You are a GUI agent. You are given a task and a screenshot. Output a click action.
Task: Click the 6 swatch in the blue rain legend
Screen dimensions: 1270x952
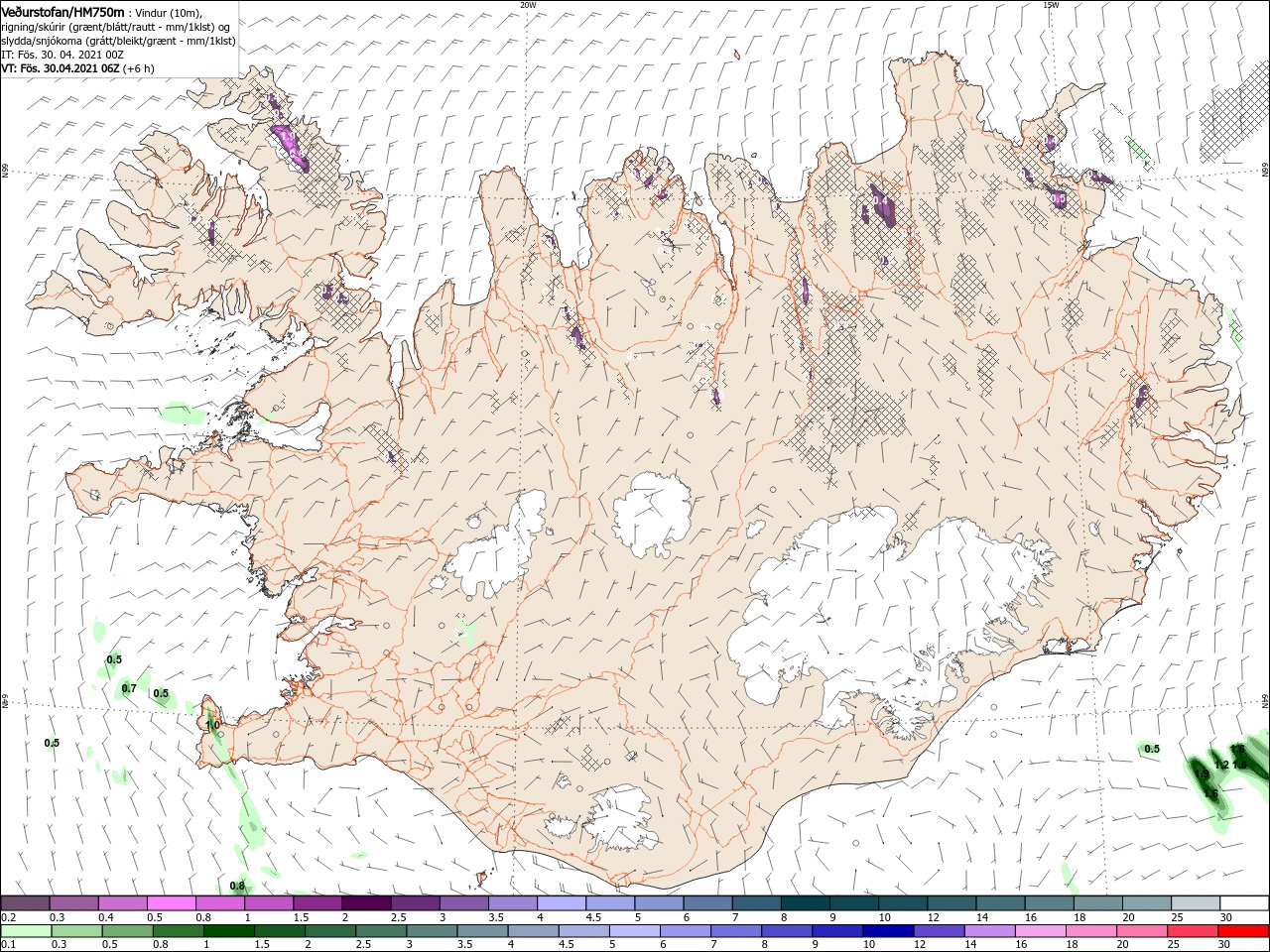[685, 931]
